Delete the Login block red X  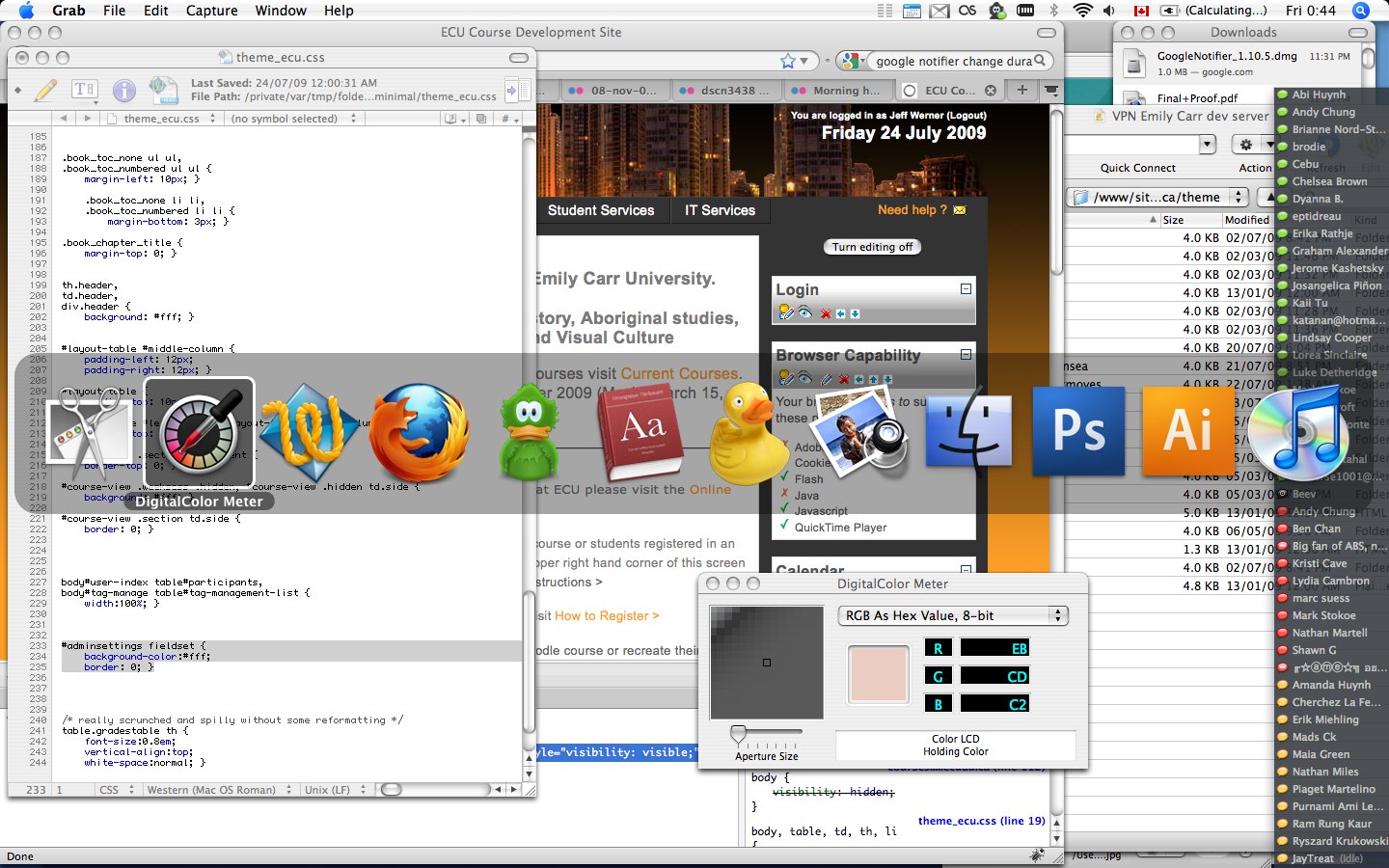tap(826, 313)
